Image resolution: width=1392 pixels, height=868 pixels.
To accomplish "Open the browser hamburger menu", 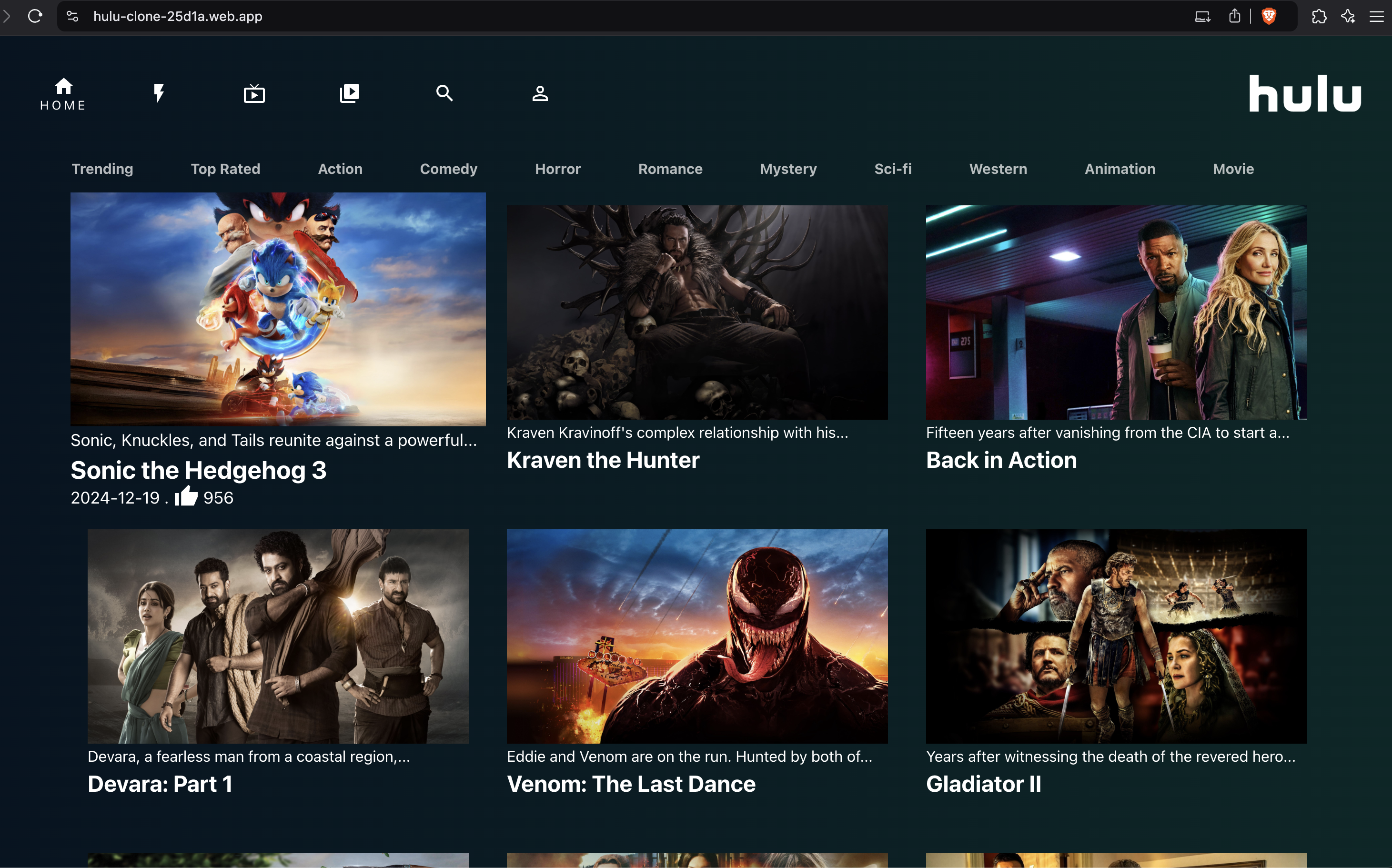I will tap(1376, 17).
